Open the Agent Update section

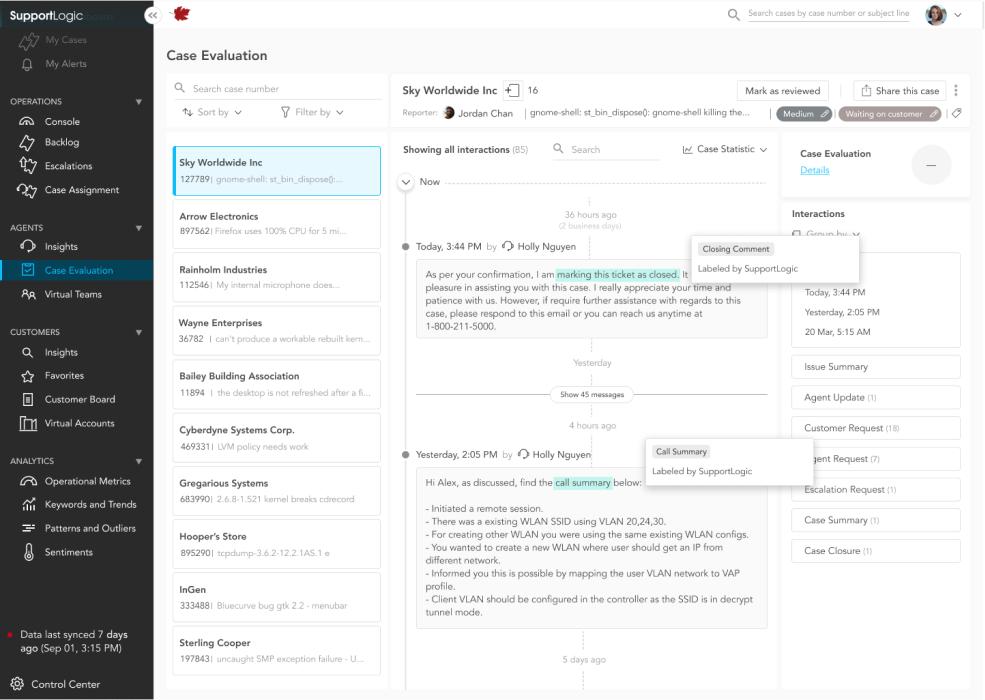coord(876,398)
